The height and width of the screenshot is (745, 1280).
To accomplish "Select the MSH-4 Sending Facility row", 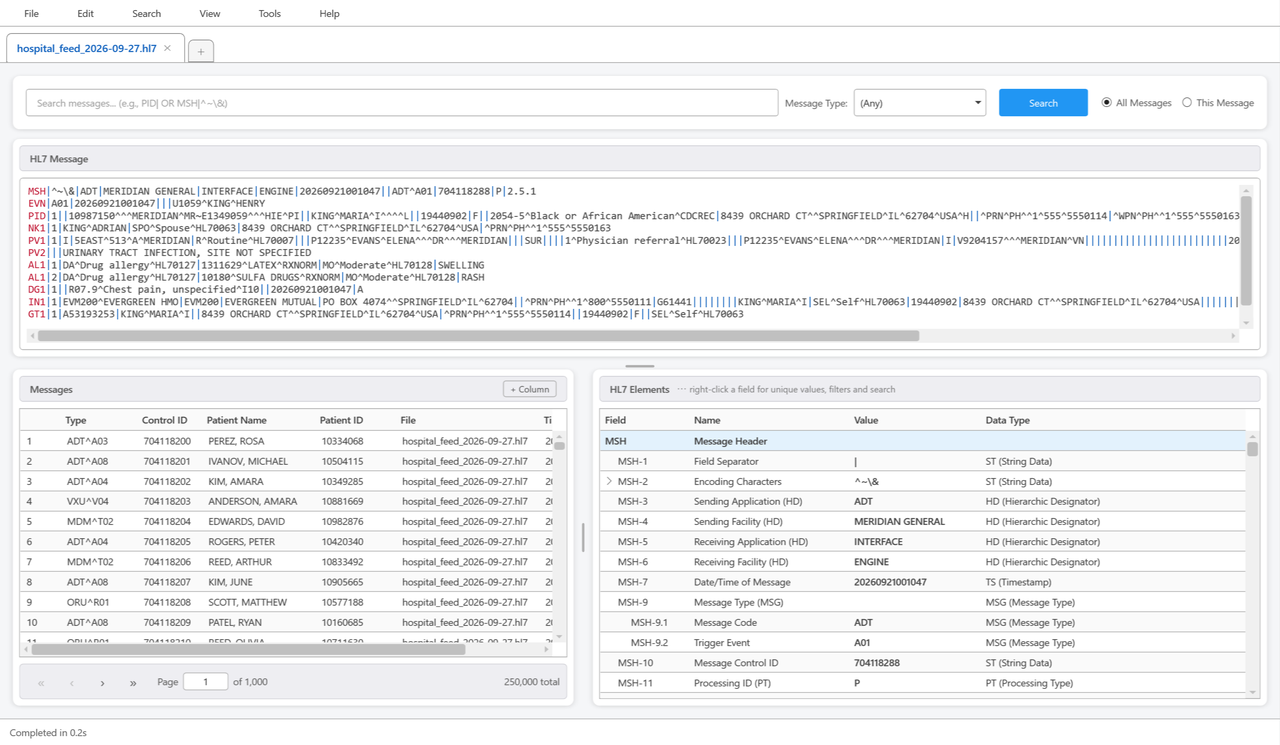I will pos(922,521).
